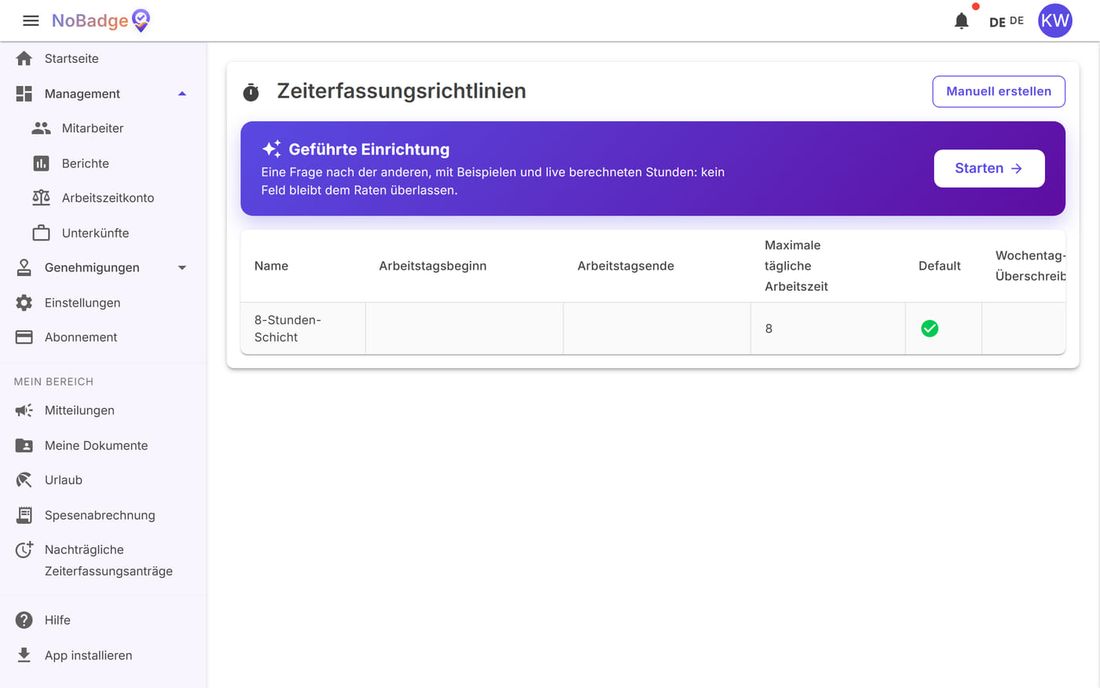Expand the Genehmigungen section arrow
The height and width of the screenshot is (688, 1100).
tap(182, 268)
